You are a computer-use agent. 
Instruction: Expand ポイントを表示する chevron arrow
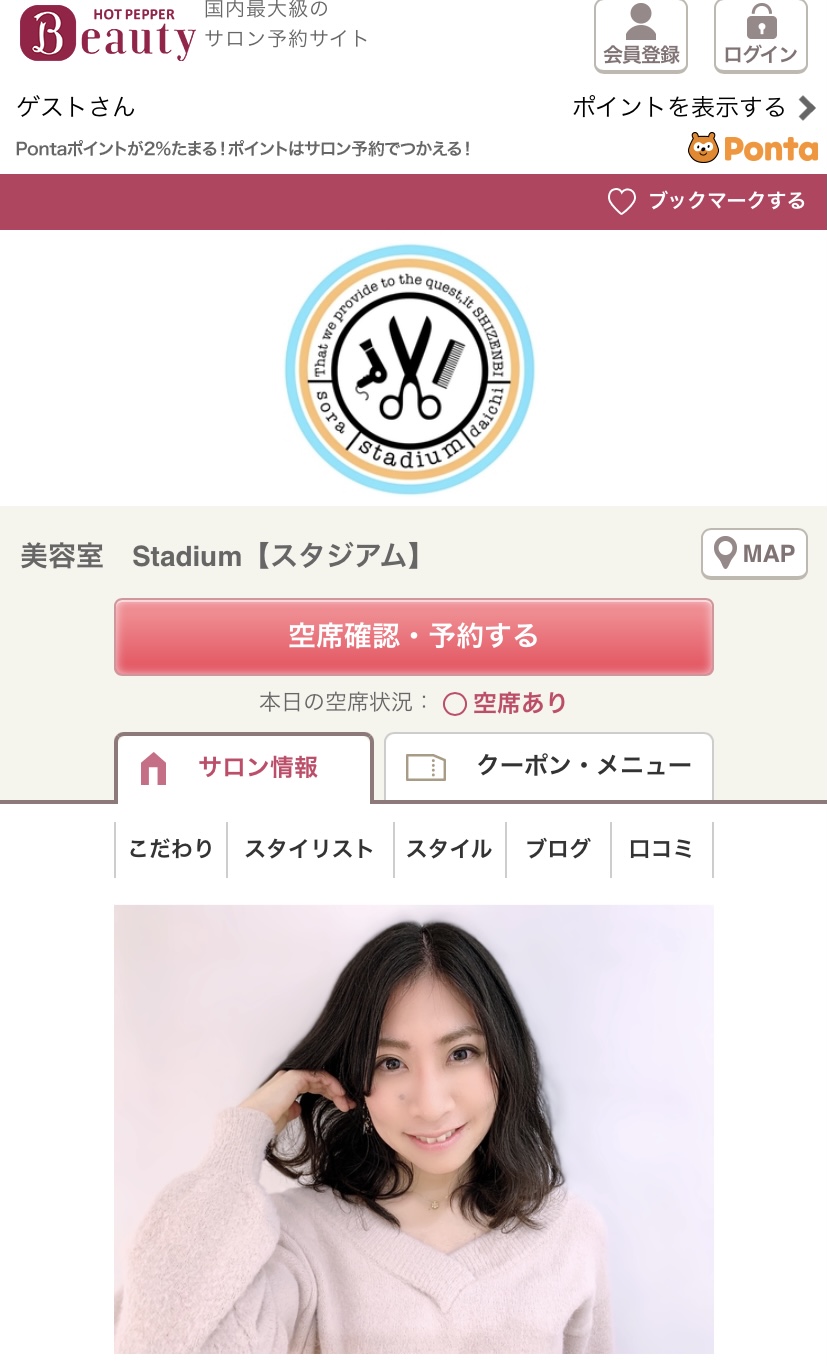pyautogui.click(x=807, y=107)
